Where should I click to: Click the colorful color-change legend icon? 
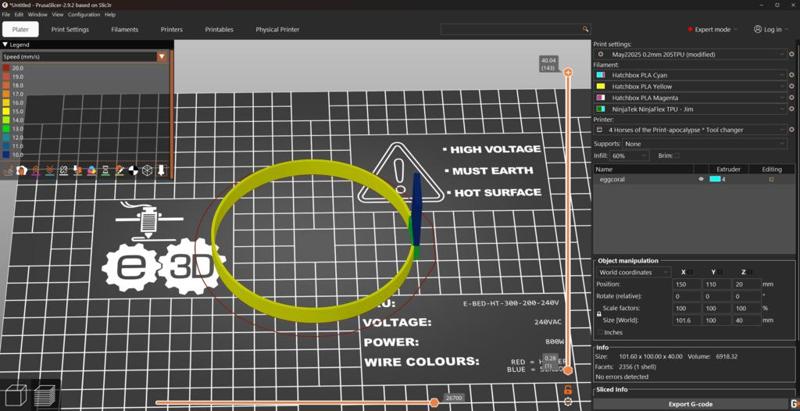[91, 170]
